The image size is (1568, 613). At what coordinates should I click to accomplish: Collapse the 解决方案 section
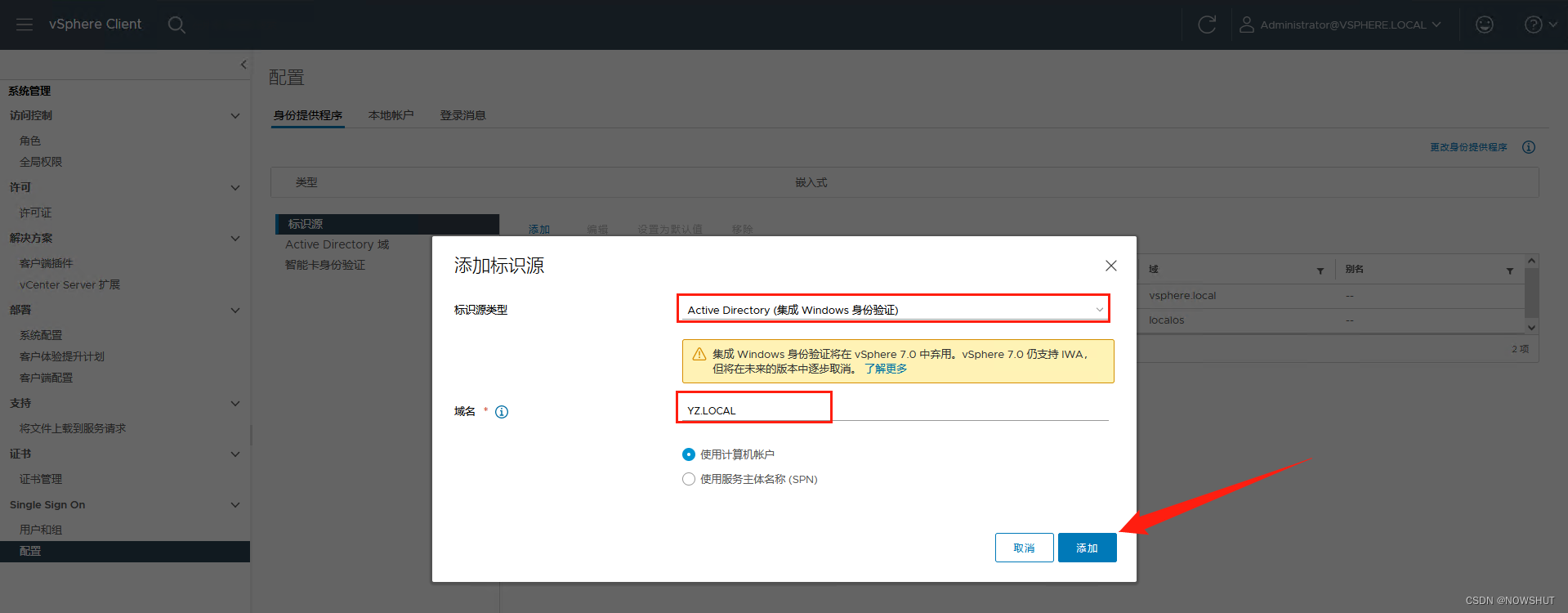[235, 238]
